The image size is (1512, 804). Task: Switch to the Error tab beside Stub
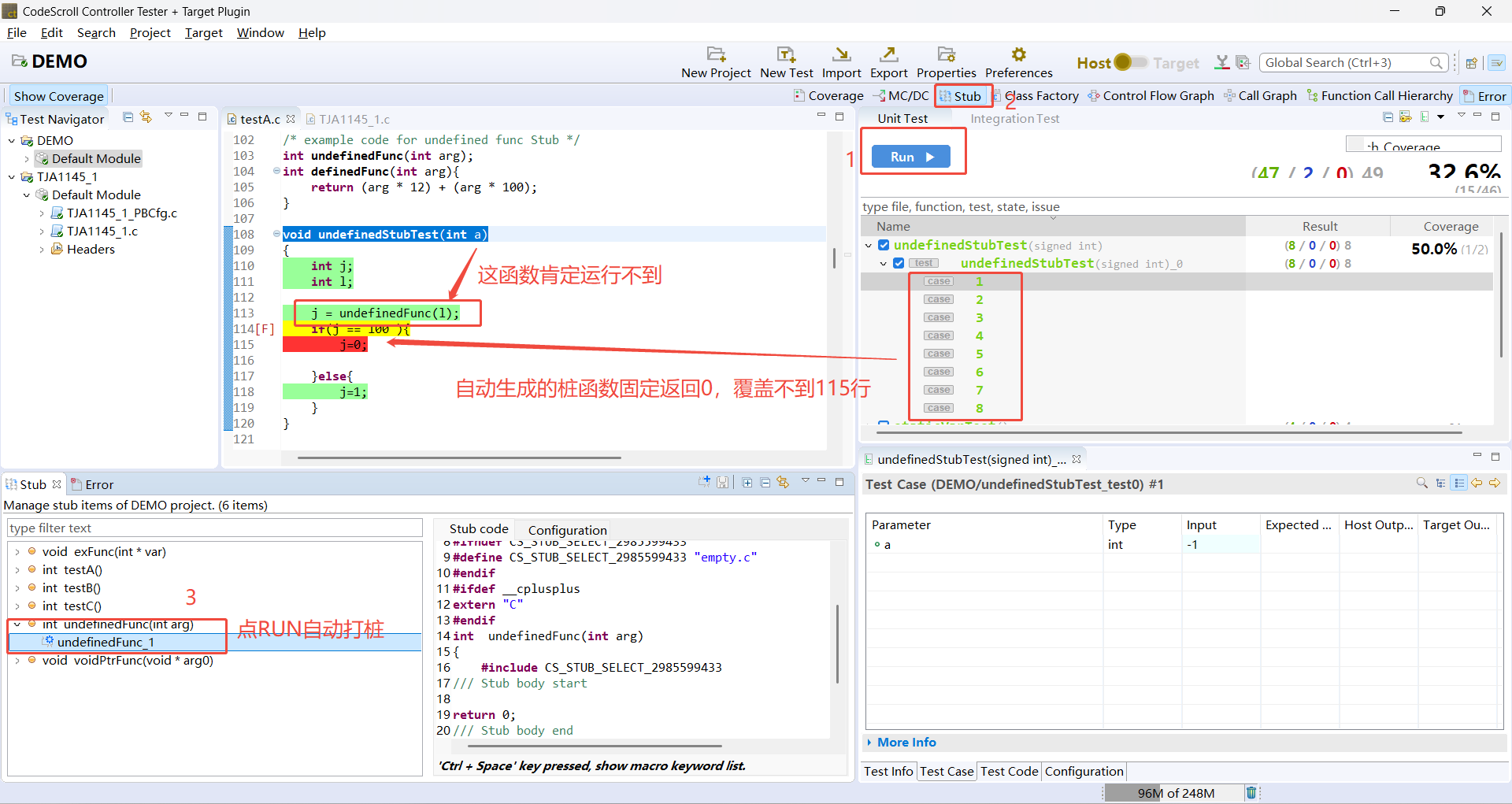coord(92,484)
